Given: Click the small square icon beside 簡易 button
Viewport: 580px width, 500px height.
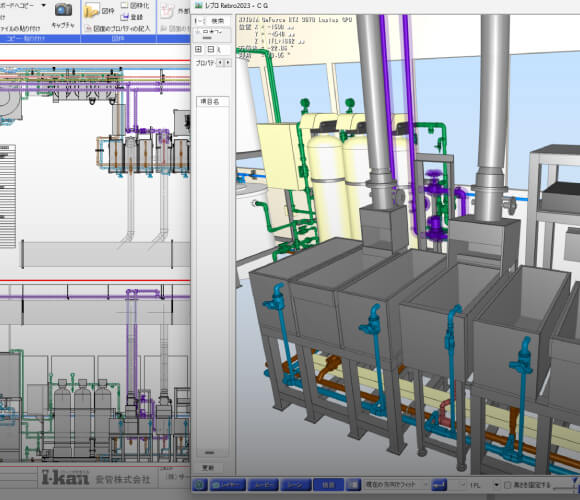Looking at the screenshot, I should [354, 484].
